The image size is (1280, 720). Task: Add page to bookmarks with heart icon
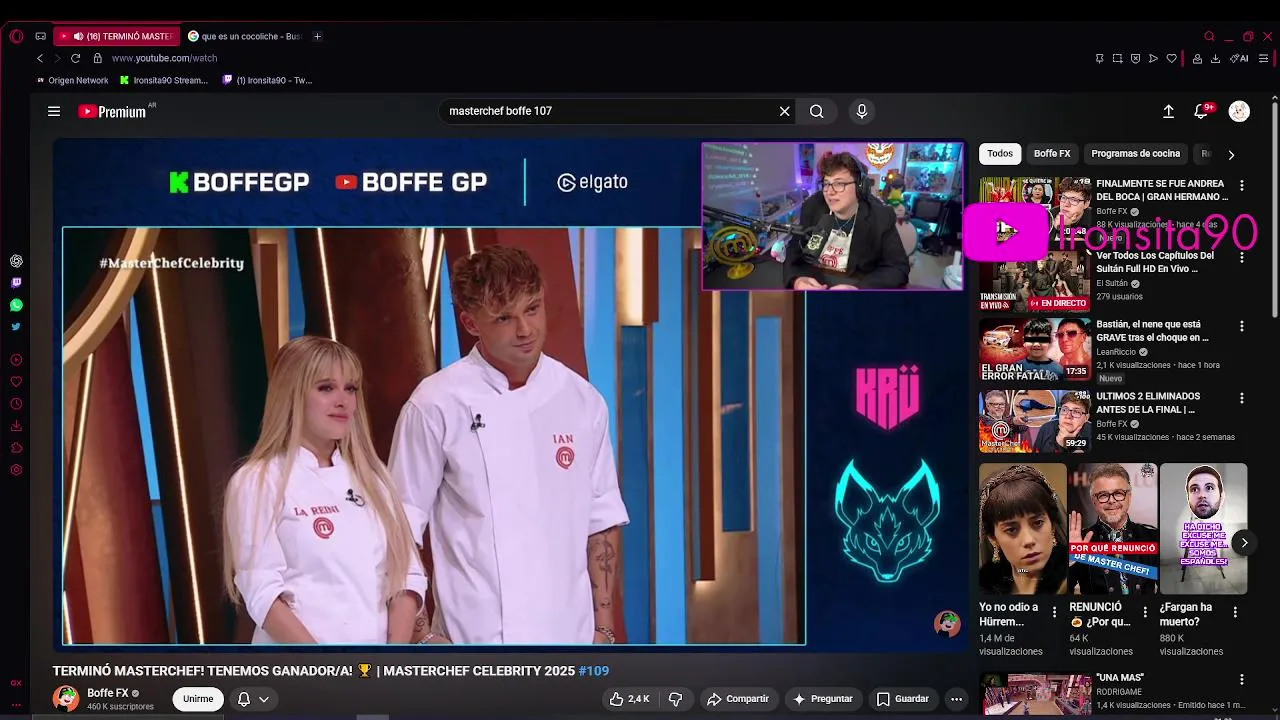[x=1171, y=58]
